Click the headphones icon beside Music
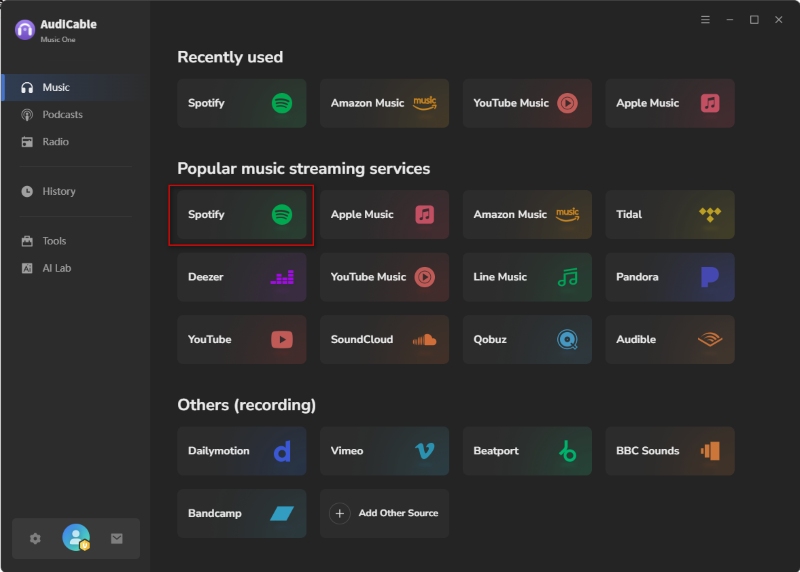This screenshot has height=572, width=800. [x=27, y=88]
